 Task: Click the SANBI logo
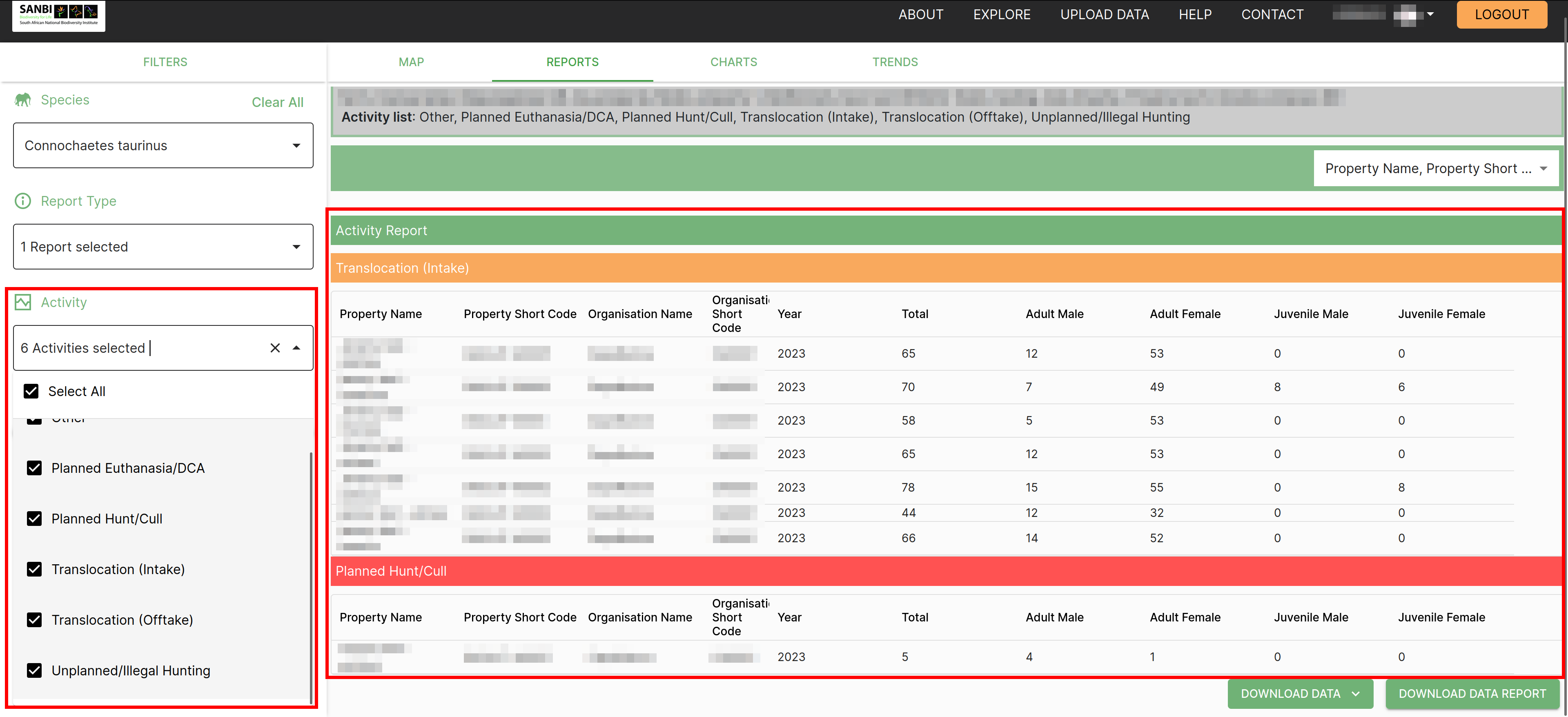coord(58,15)
